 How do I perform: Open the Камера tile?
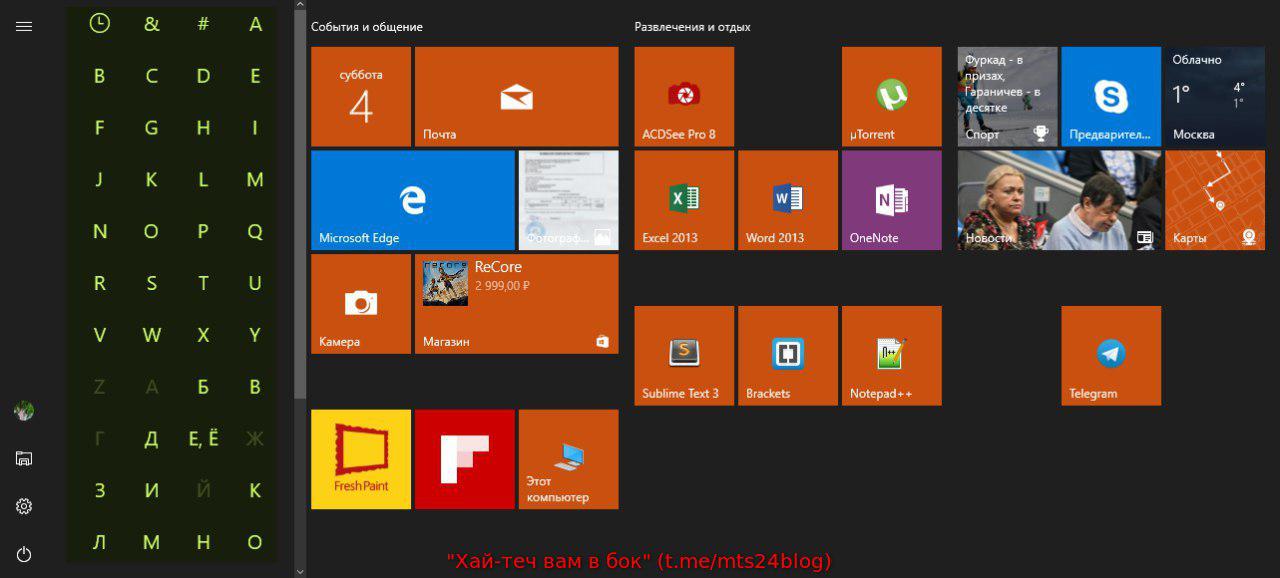(361, 304)
